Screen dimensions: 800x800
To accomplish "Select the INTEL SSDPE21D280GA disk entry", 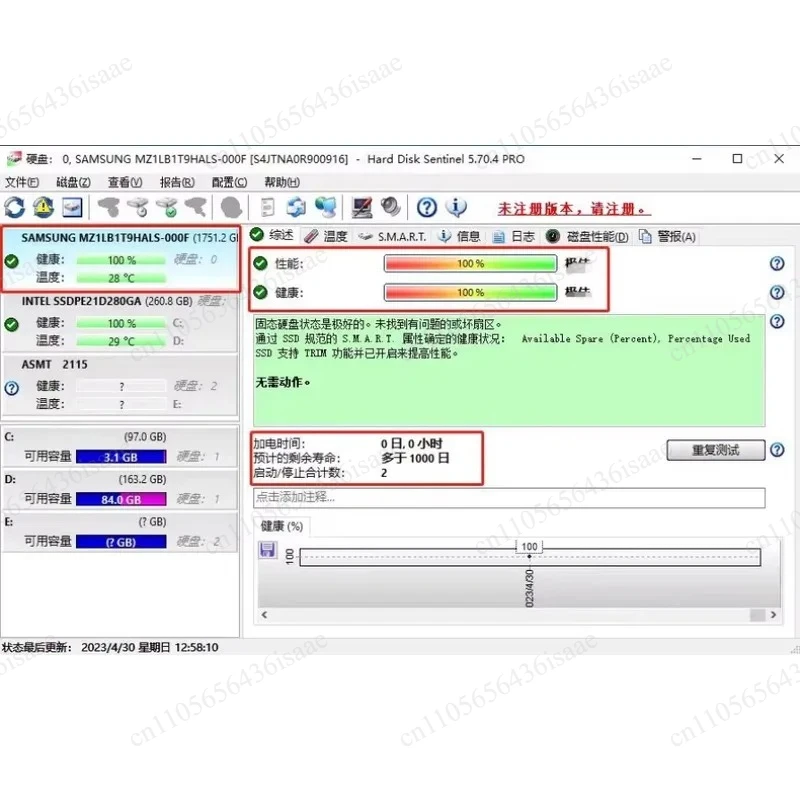I will point(121,321).
